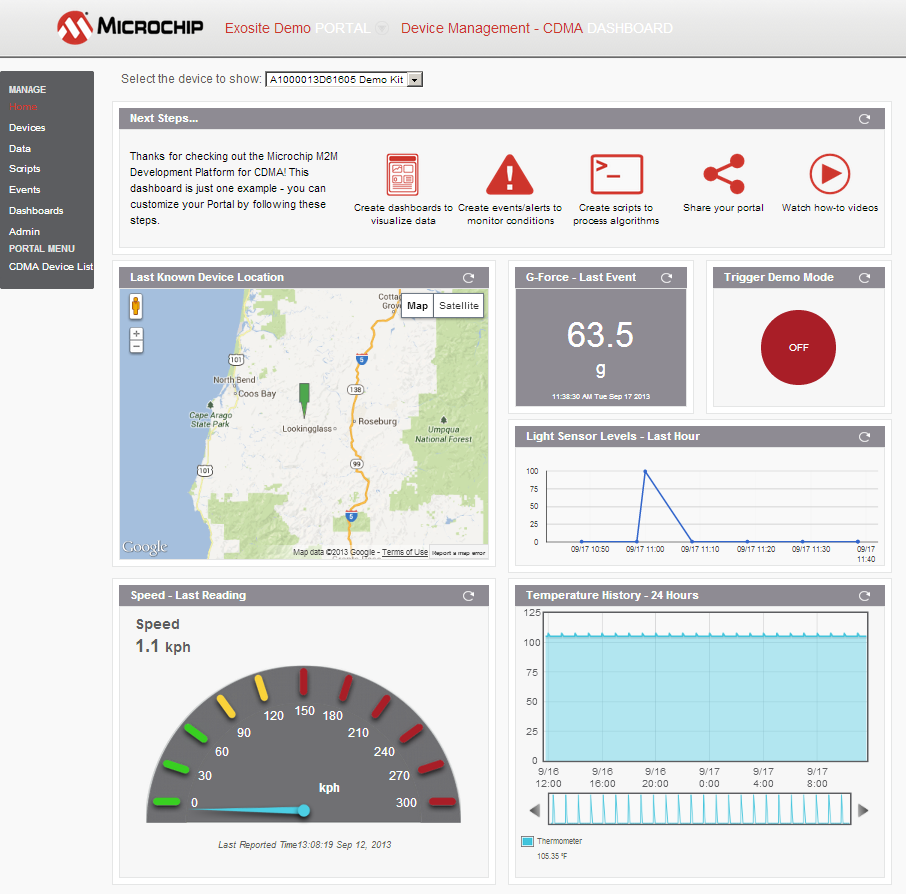Open the CDMA Device List link

[50, 267]
